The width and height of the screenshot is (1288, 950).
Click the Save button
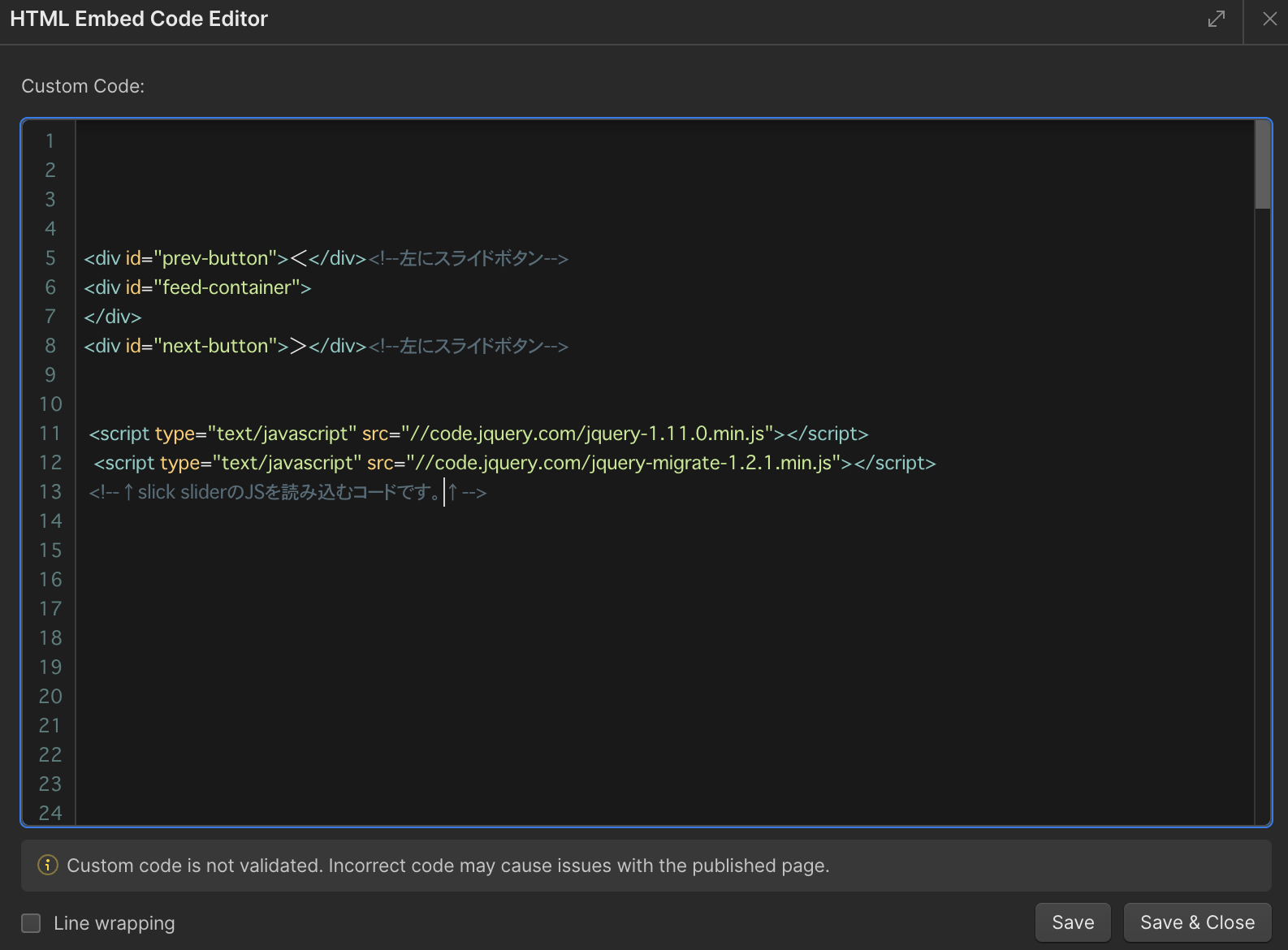[x=1073, y=922]
